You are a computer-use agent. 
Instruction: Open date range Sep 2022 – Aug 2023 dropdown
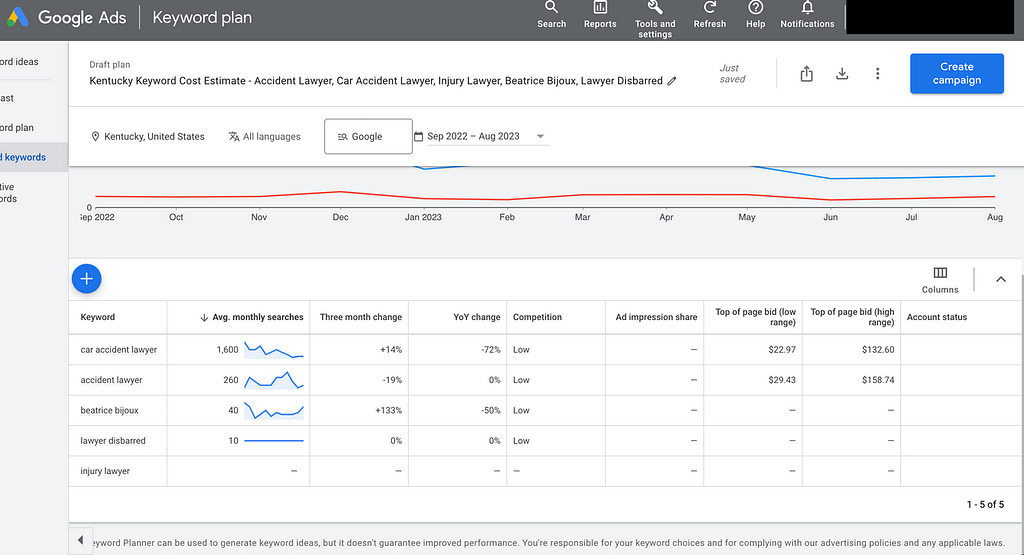(481, 136)
